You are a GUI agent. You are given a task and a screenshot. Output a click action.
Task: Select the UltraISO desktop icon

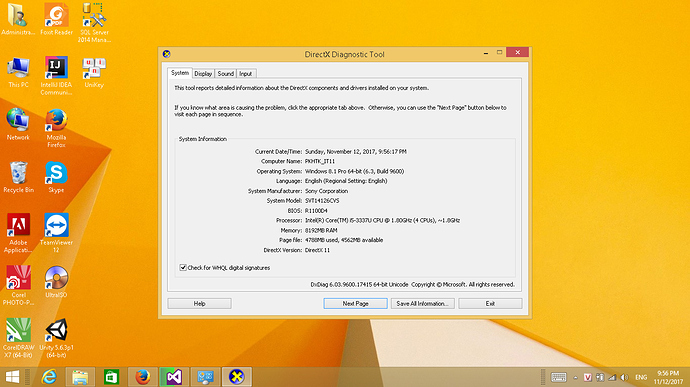(x=56, y=282)
